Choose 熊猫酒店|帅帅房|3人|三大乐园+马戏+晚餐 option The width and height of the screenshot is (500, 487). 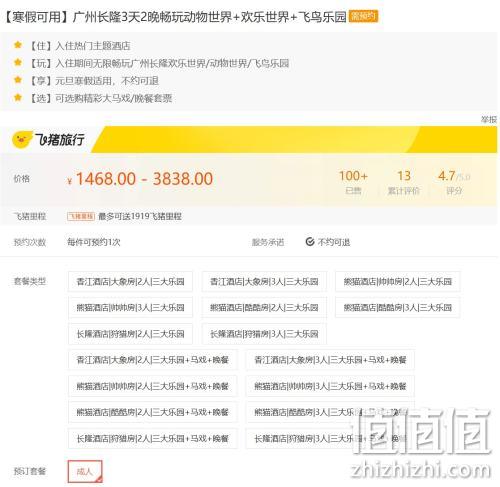(330, 386)
